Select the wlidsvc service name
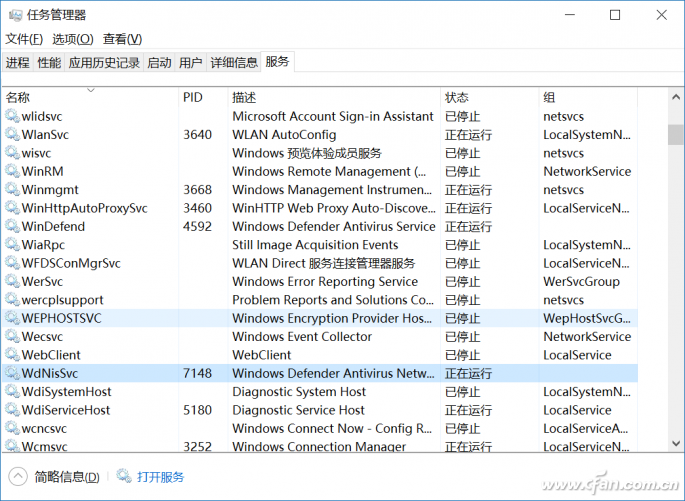Viewport: 685px width, 501px height. 42,116
